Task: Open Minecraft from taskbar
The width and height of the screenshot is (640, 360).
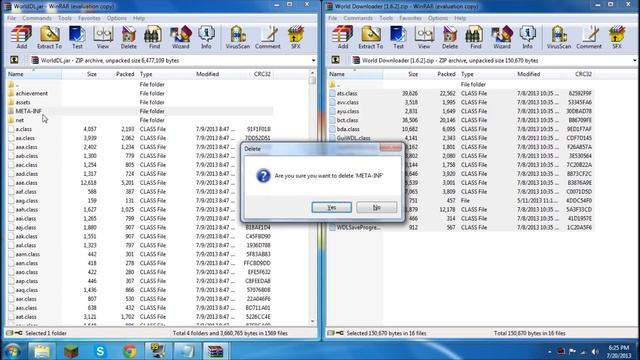Action: click(71, 351)
